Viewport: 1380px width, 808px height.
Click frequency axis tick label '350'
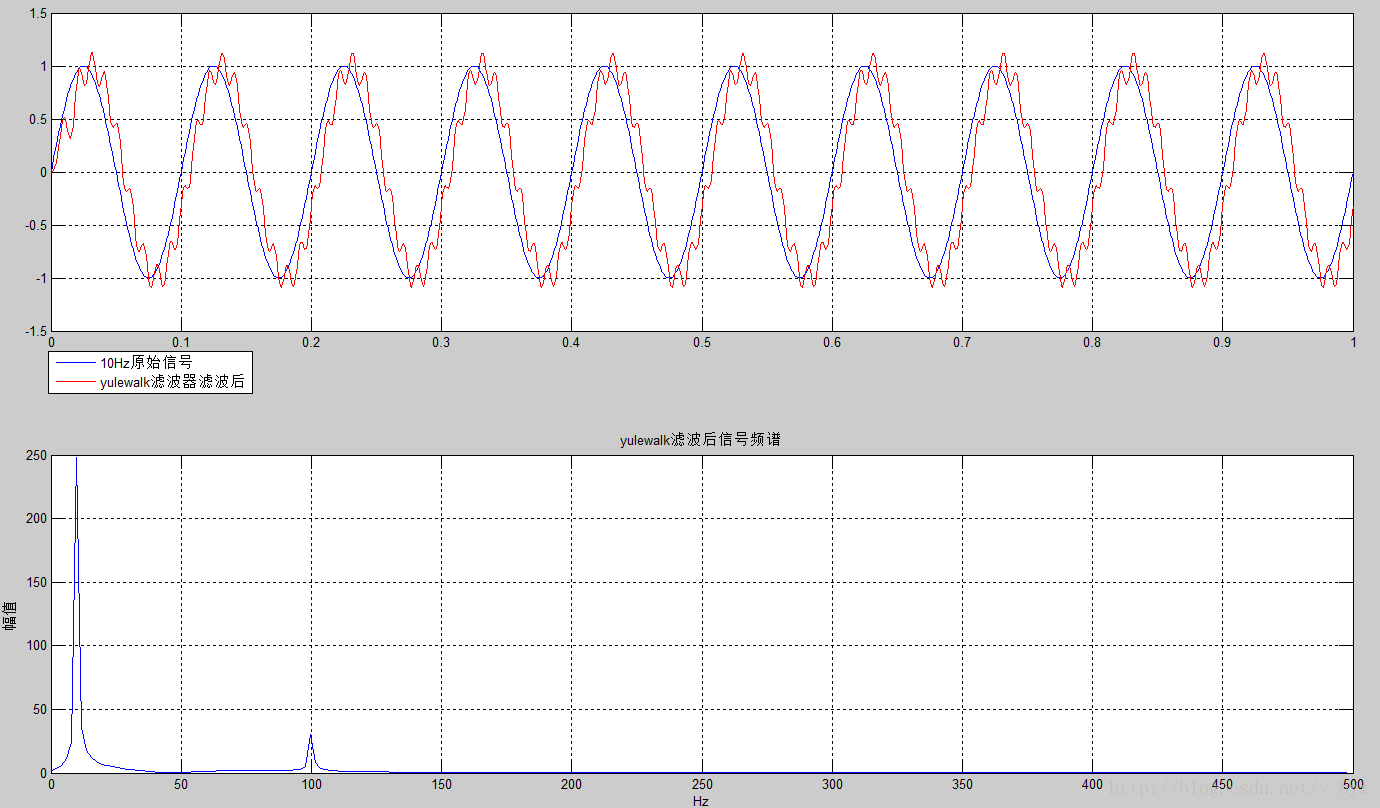(x=962, y=784)
